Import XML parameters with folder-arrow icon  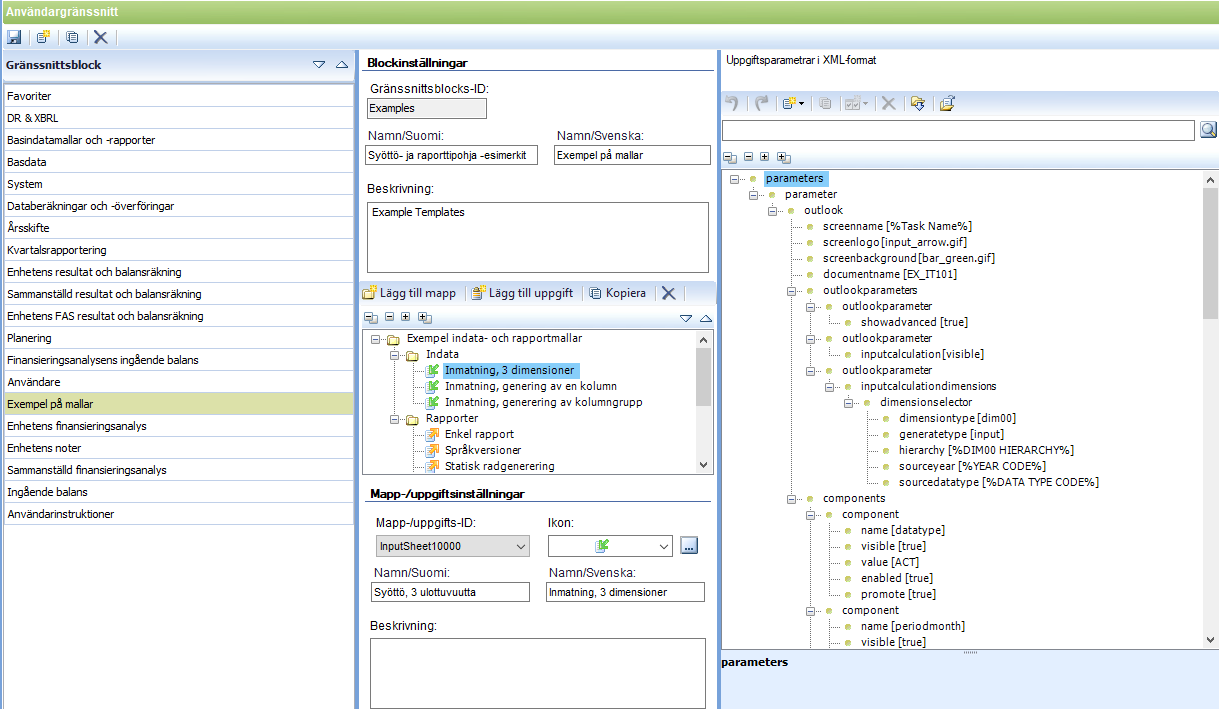click(917, 103)
